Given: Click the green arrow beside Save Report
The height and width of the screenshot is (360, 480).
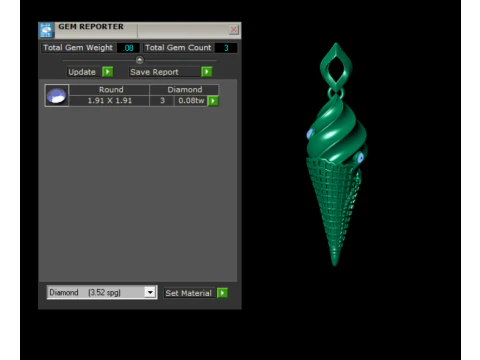Looking at the screenshot, I should click(207, 72).
